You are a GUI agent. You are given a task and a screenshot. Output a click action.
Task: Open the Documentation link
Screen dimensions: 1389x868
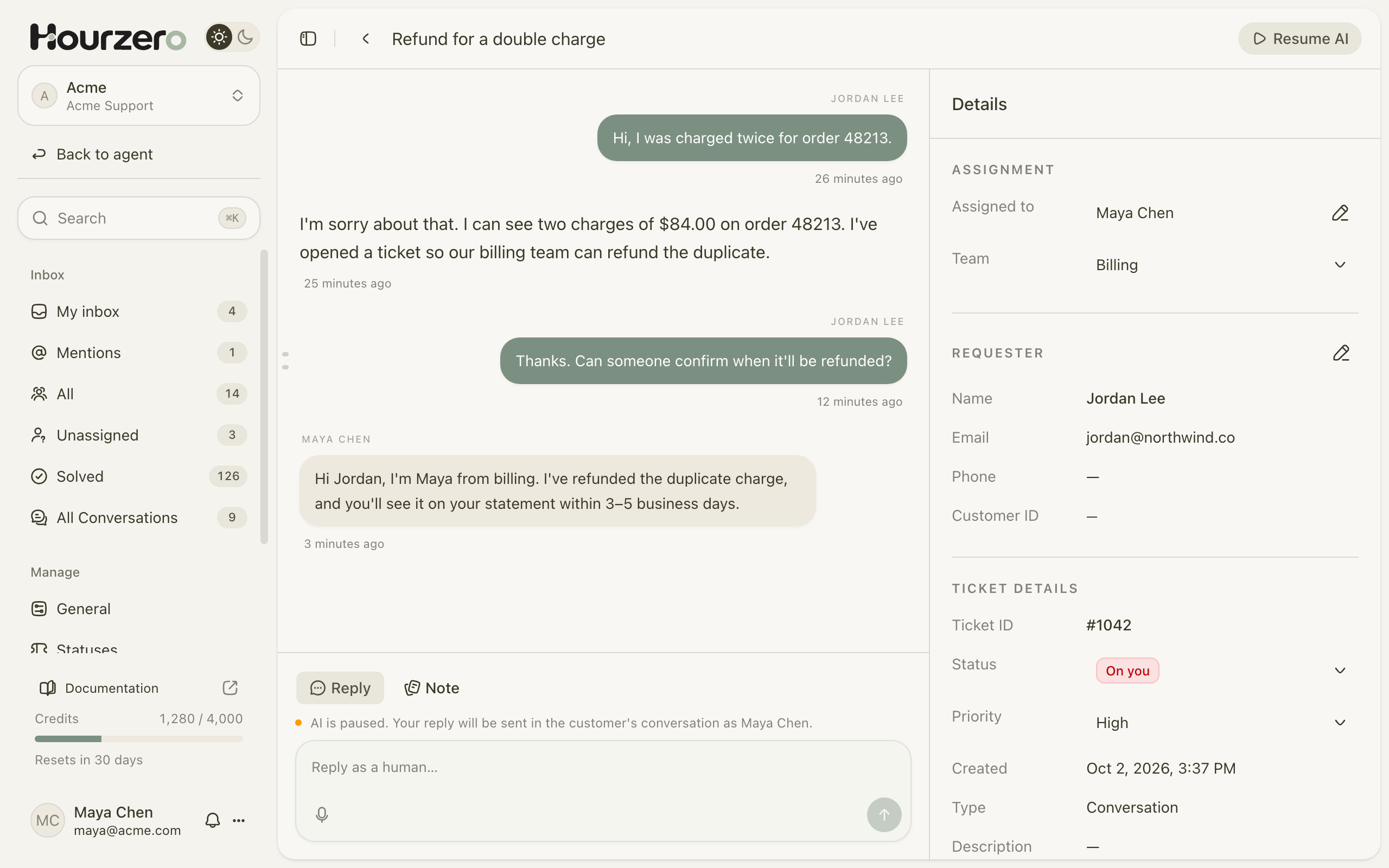coord(139,688)
